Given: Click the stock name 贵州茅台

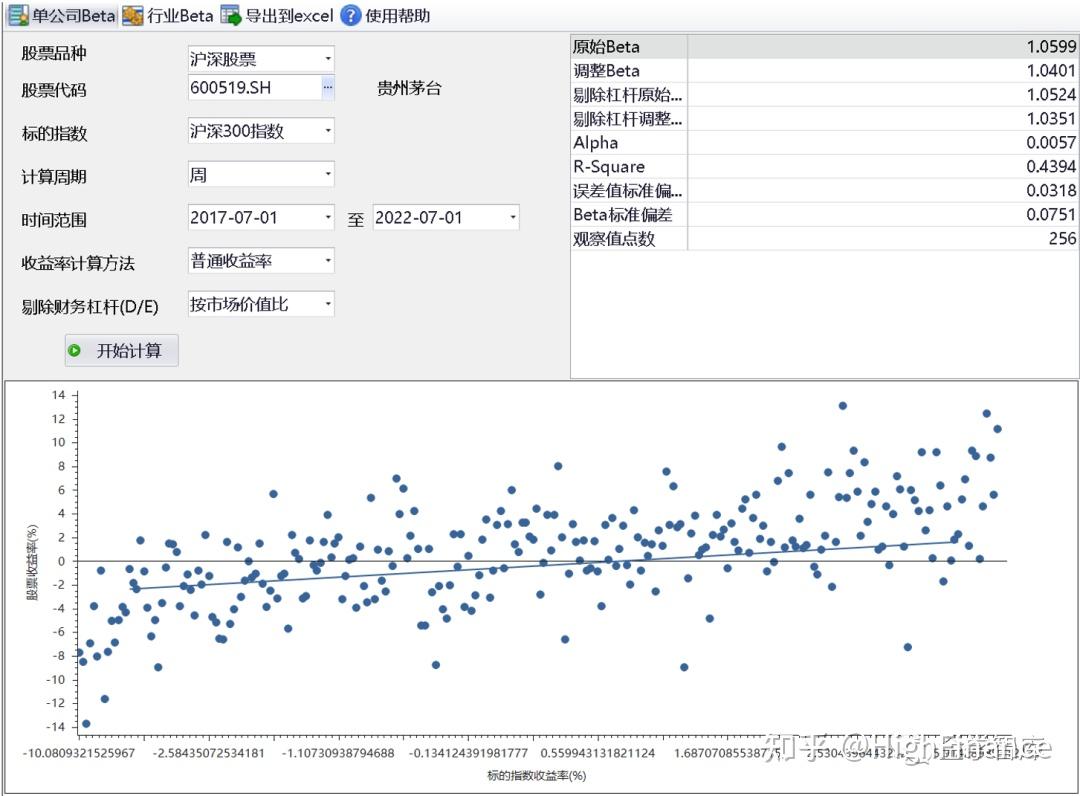Looking at the screenshot, I should pos(409,88).
